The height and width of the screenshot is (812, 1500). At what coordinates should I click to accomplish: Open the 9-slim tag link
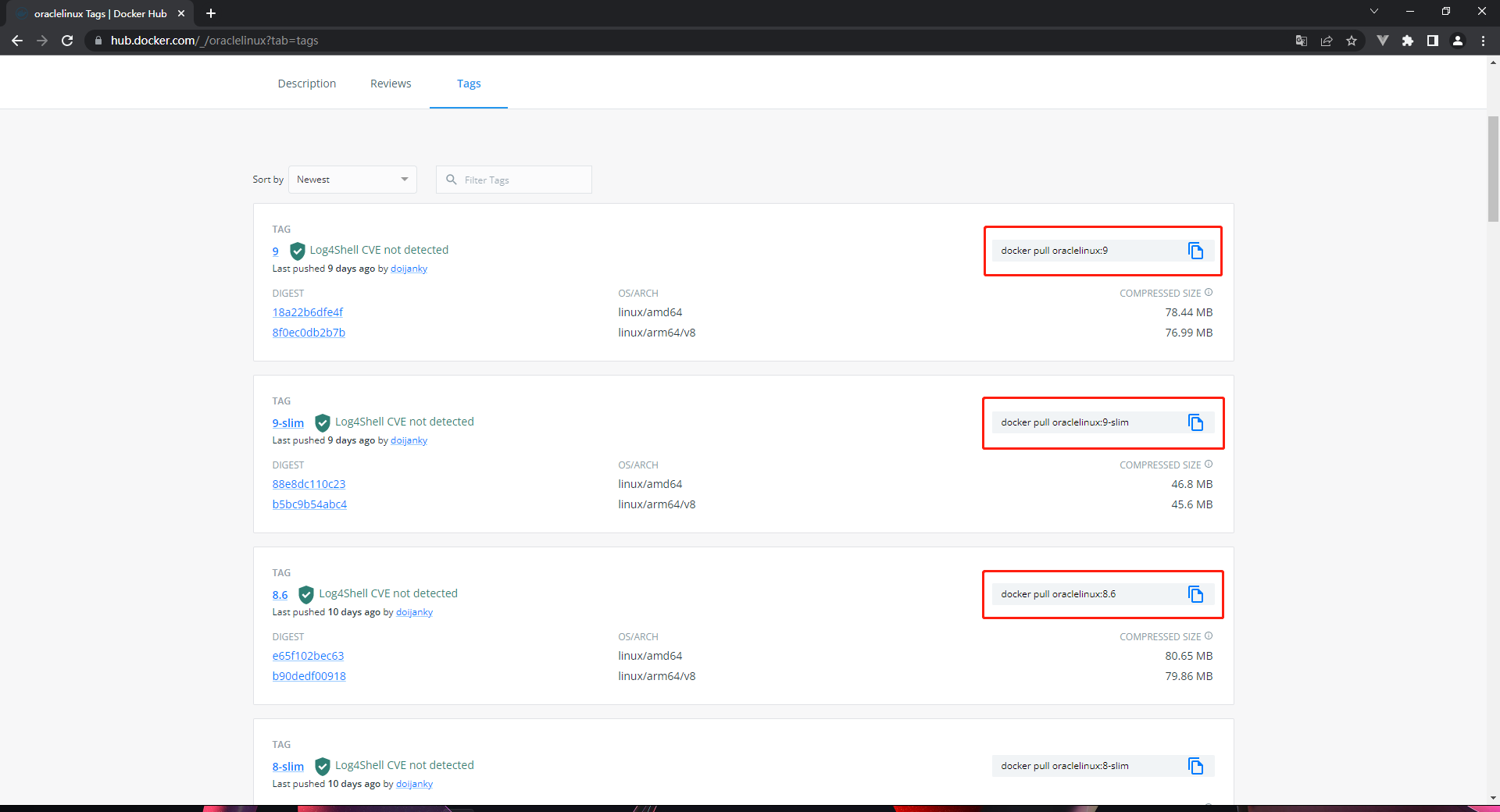(288, 423)
